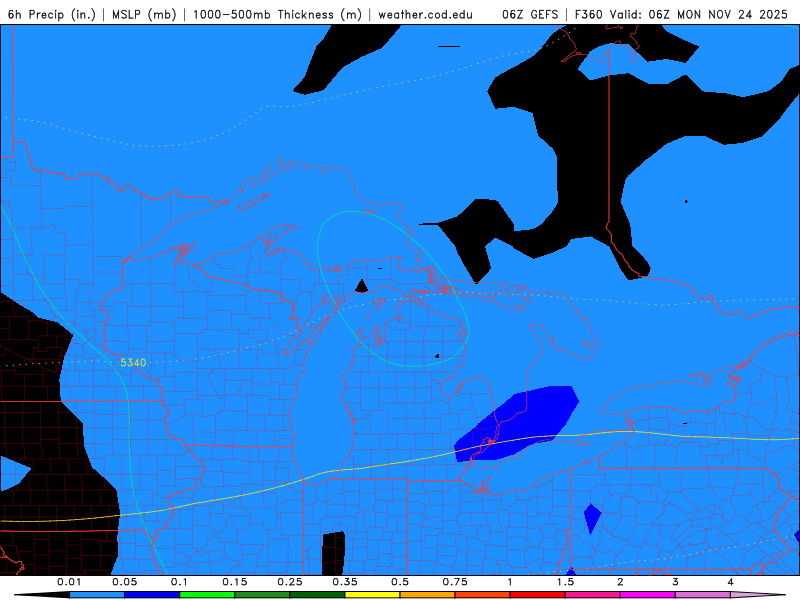800x600 pixels.
Task: Click the '0.05' legend value
Action: click(x=124, y=582)
